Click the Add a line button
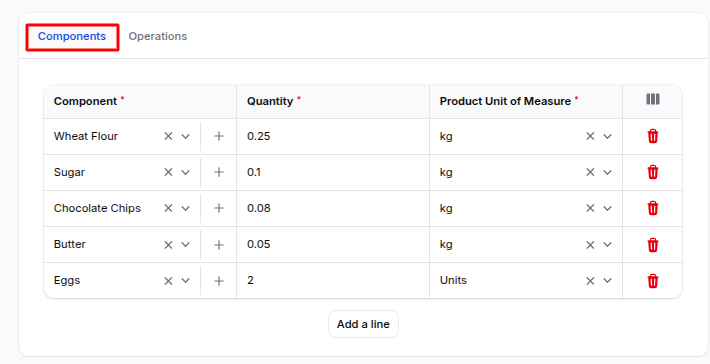Screen dimensions: 710x364 click(x=363, y=324)
